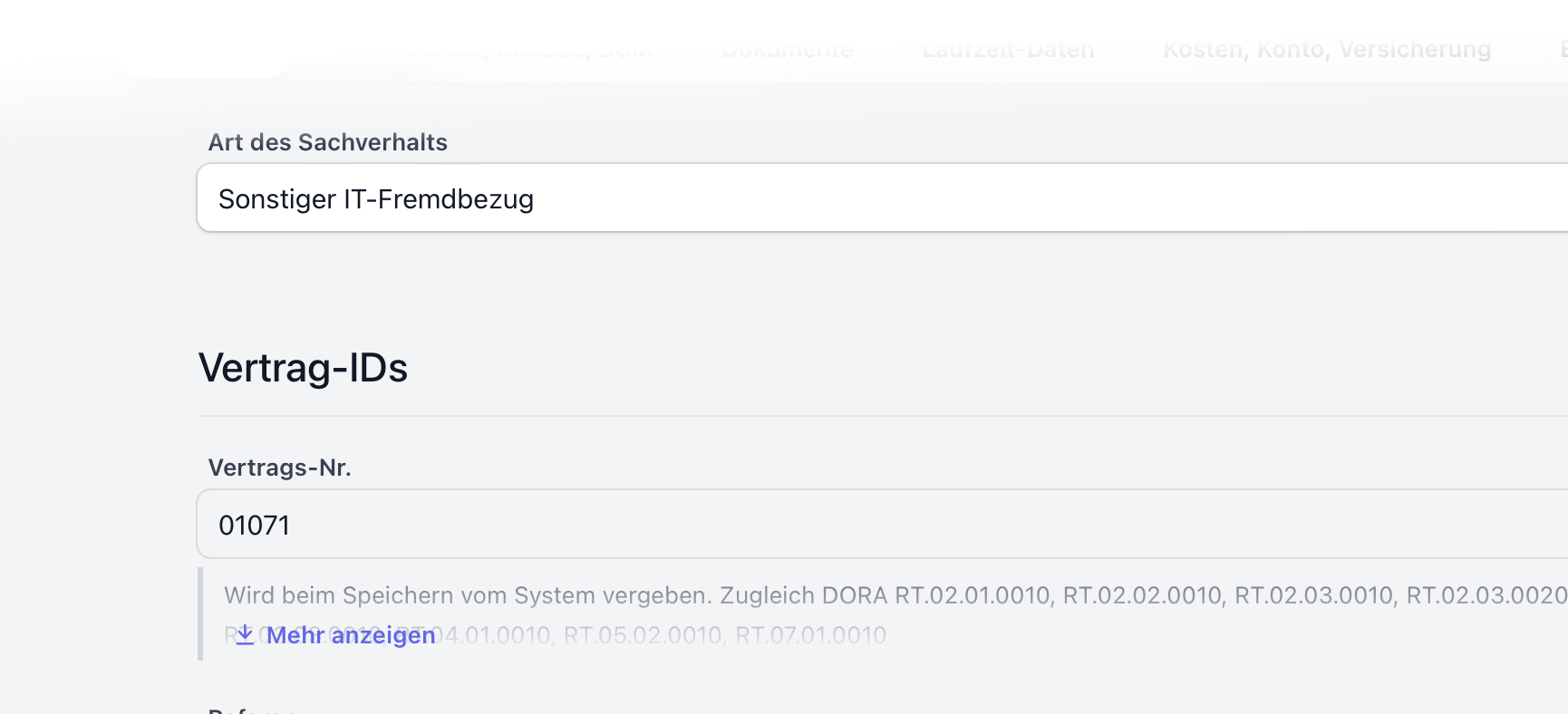Click the Vertrags-Nr. input field
Screen dimensions: 1568x714
click(881, 525)
